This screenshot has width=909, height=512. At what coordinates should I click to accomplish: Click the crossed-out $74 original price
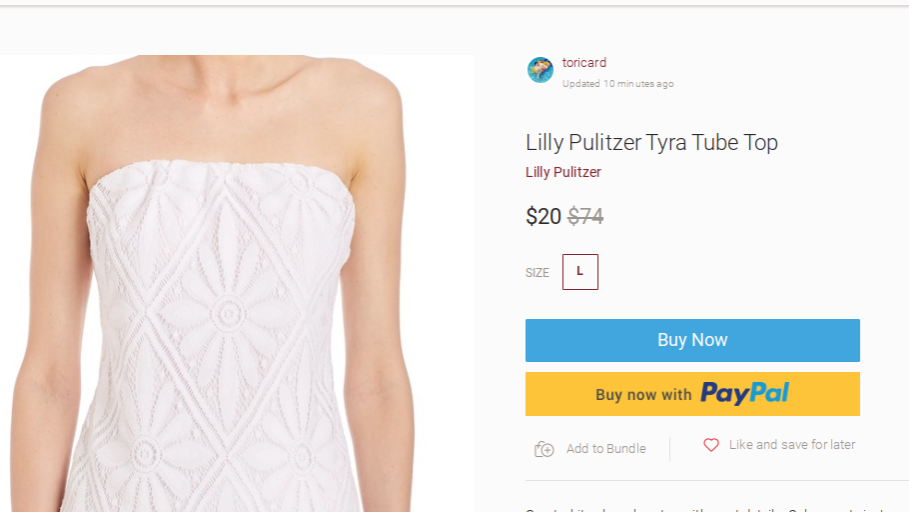585,216
